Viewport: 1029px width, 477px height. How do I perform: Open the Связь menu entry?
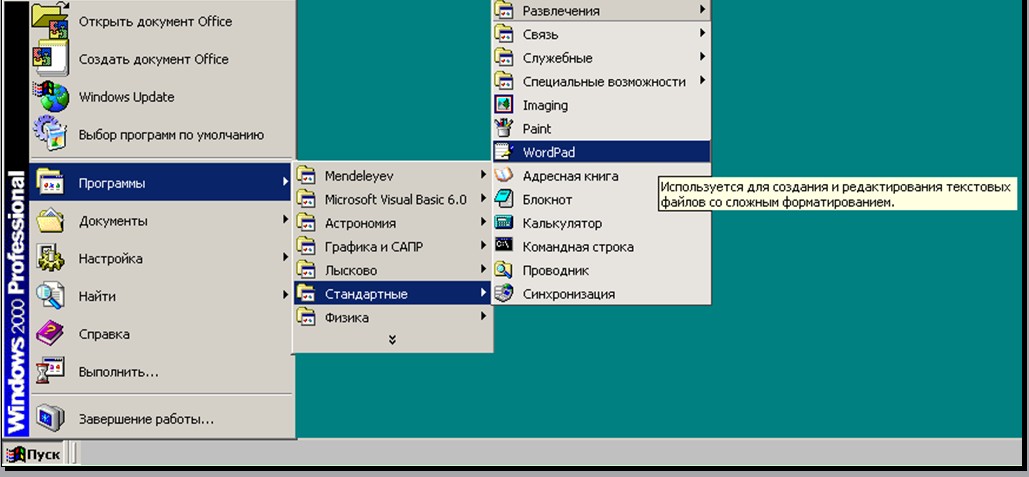click(601, 34)
